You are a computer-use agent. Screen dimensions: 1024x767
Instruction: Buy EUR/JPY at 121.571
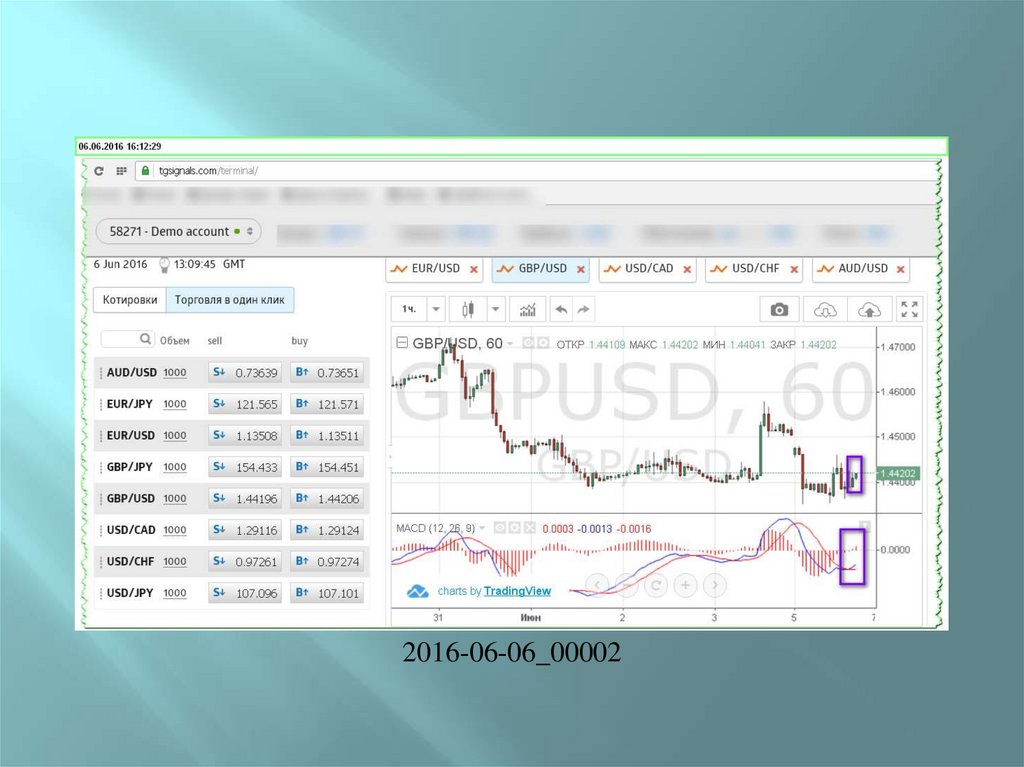pyautogui.click(x=327, y=404)
